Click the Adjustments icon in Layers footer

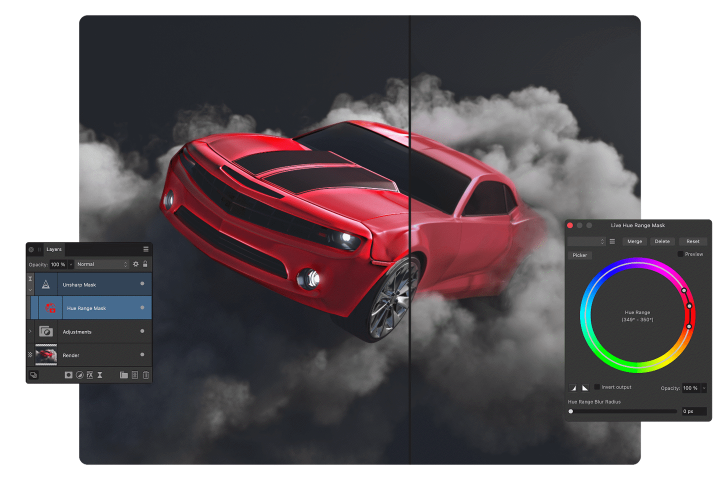click(79, 375)
